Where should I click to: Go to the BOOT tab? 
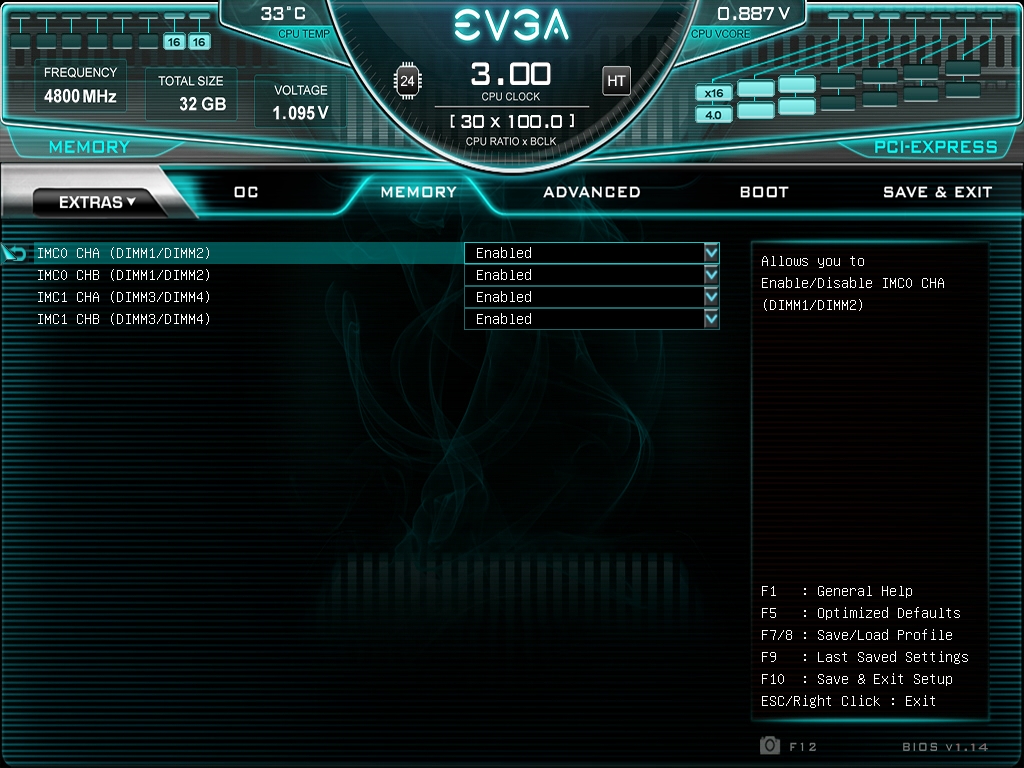tap(764, 192)
